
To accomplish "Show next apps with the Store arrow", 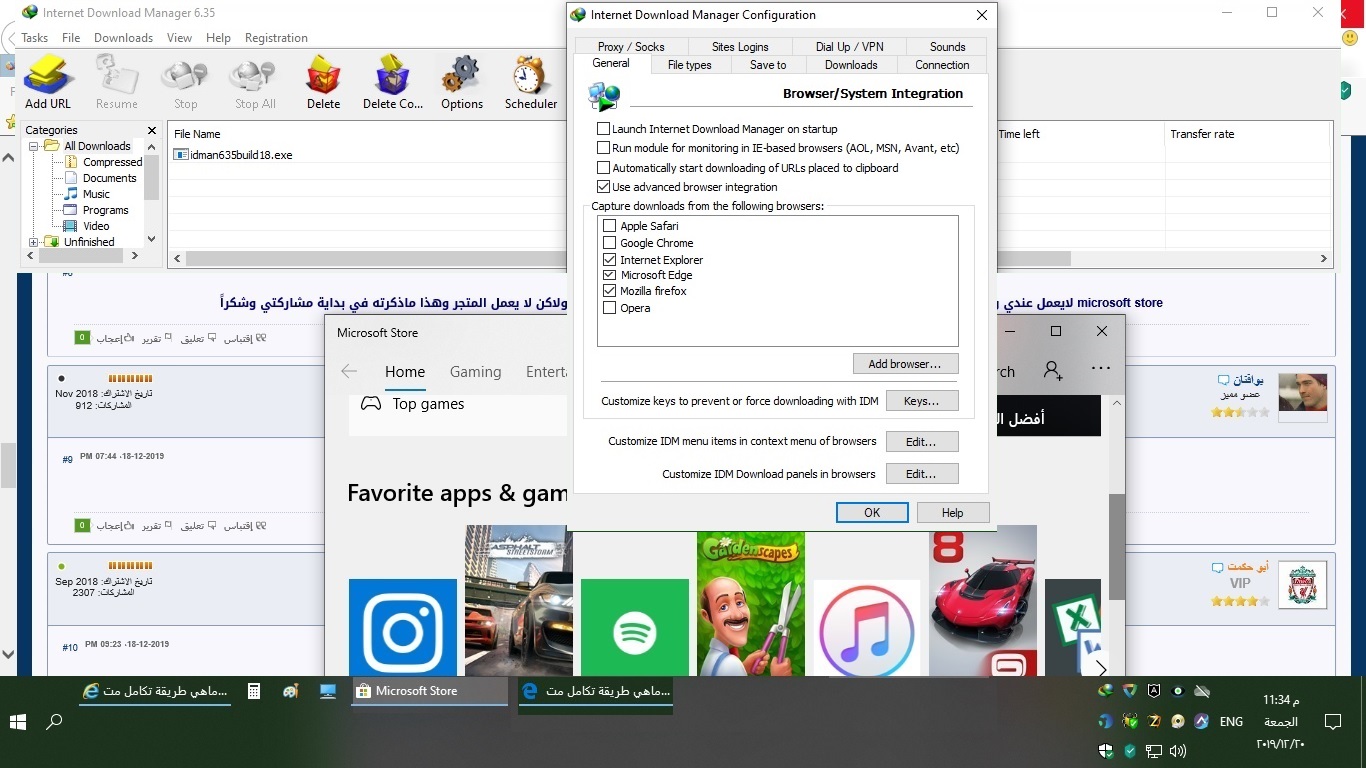I will pos(1101,668).
